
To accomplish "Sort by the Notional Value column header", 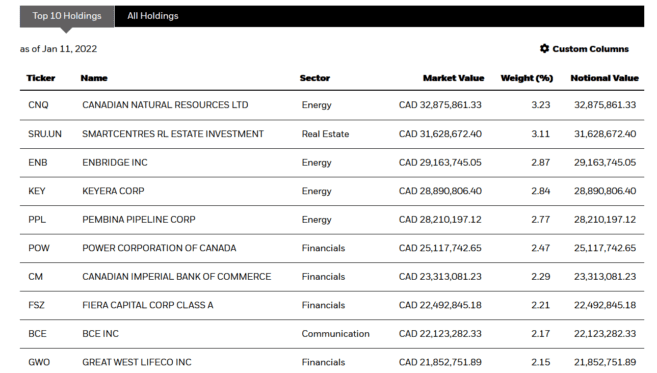I will click(604, 78).
